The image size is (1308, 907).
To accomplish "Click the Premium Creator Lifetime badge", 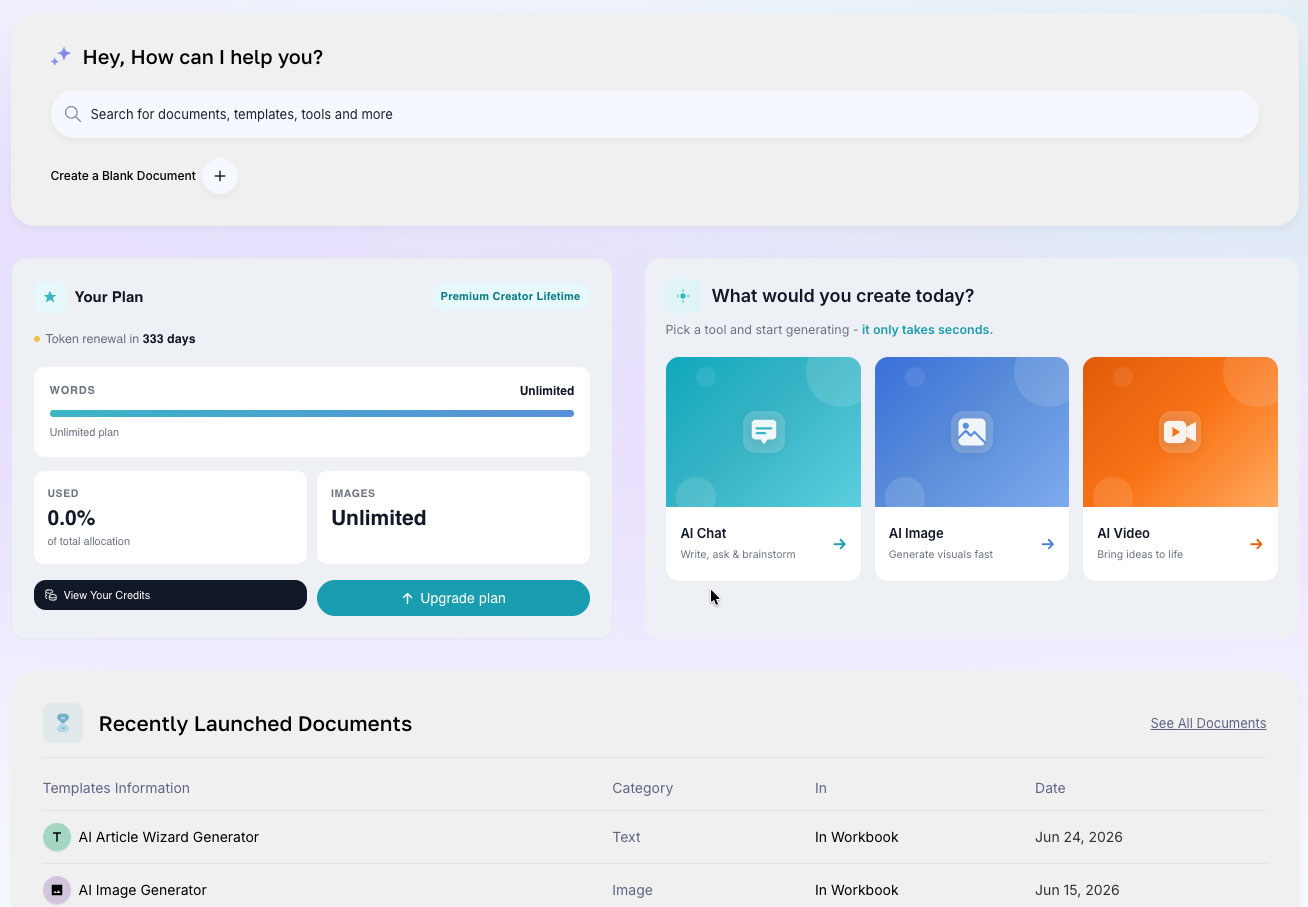I will 510,297.
